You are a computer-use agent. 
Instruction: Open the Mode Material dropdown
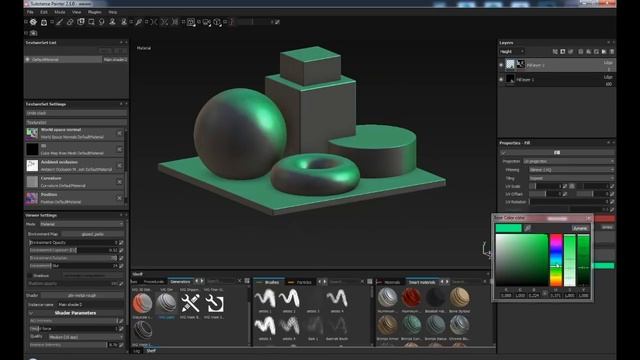point(82,224)
